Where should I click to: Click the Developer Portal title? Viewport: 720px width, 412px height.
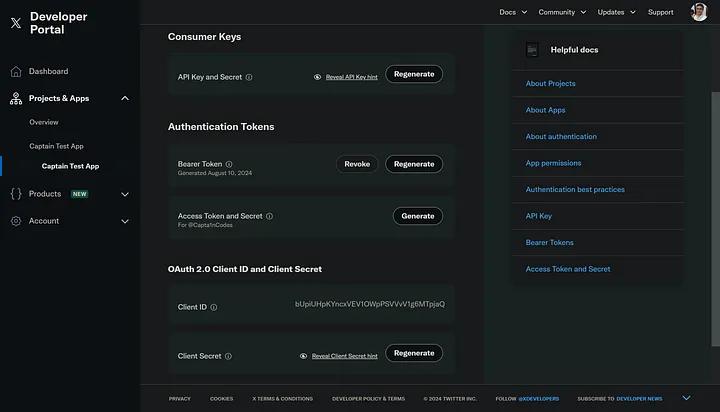pos(58,23)
